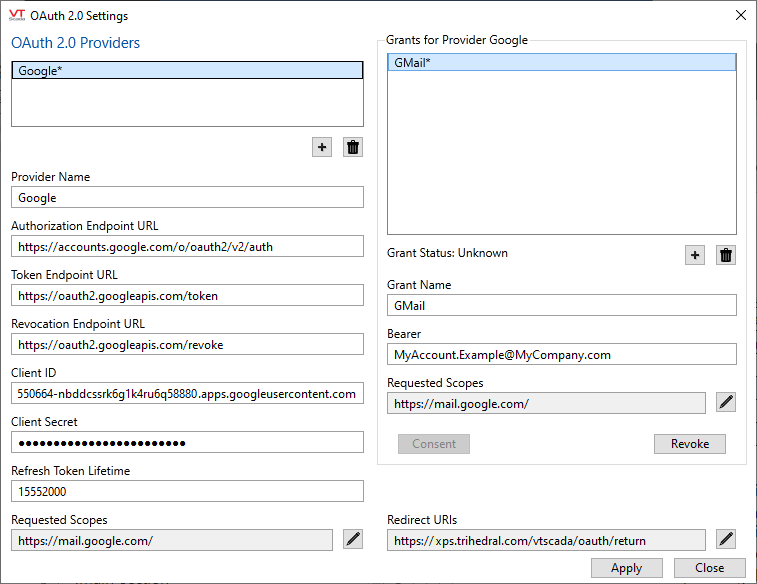Edit Redirect URIs using pencil icon
Viewport: 757px width, 584px height.
click(726, 540)
